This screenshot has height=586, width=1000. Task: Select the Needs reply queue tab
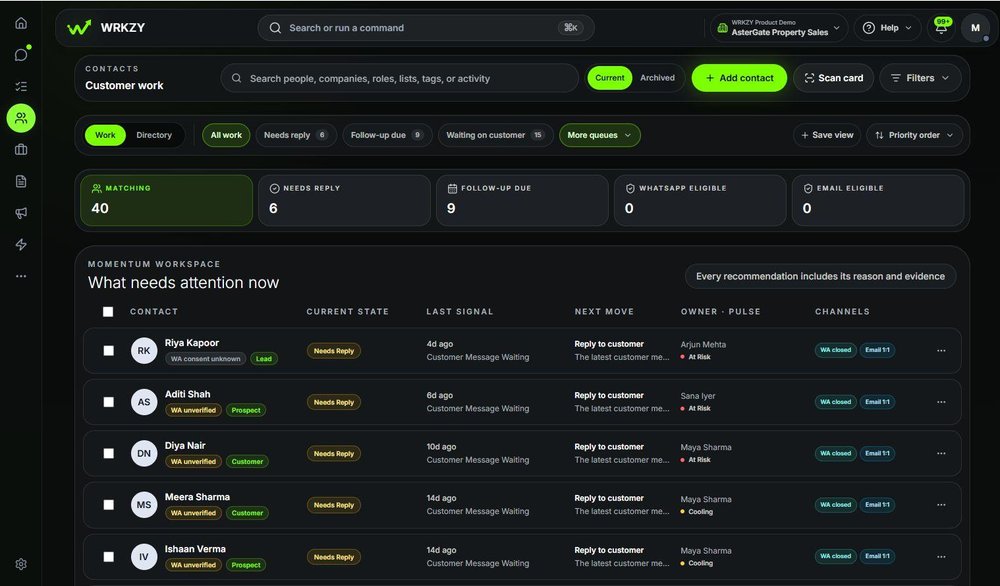[x=296, y=135]
